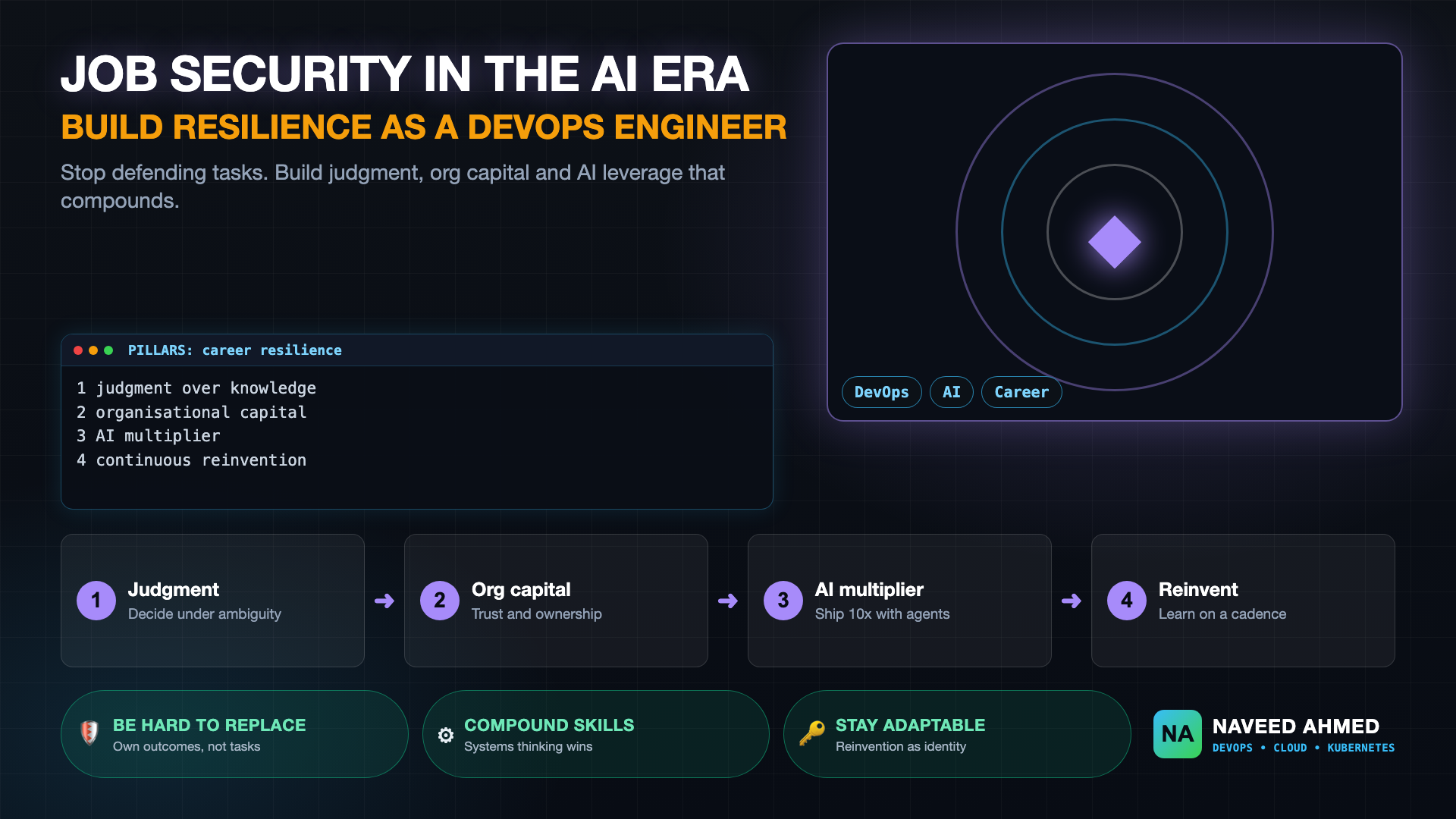Select the DevOps tag

coord(881,392)
